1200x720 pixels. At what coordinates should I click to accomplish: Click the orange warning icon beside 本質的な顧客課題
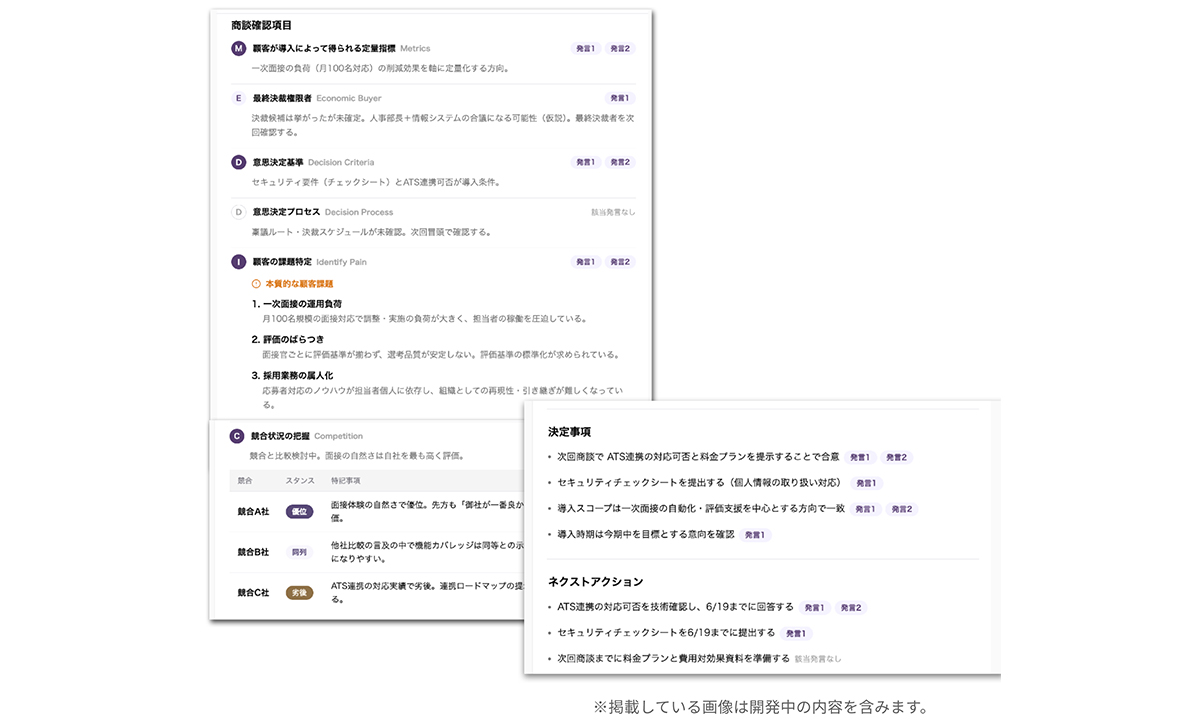pyautogui.click(x=256, y=284)
